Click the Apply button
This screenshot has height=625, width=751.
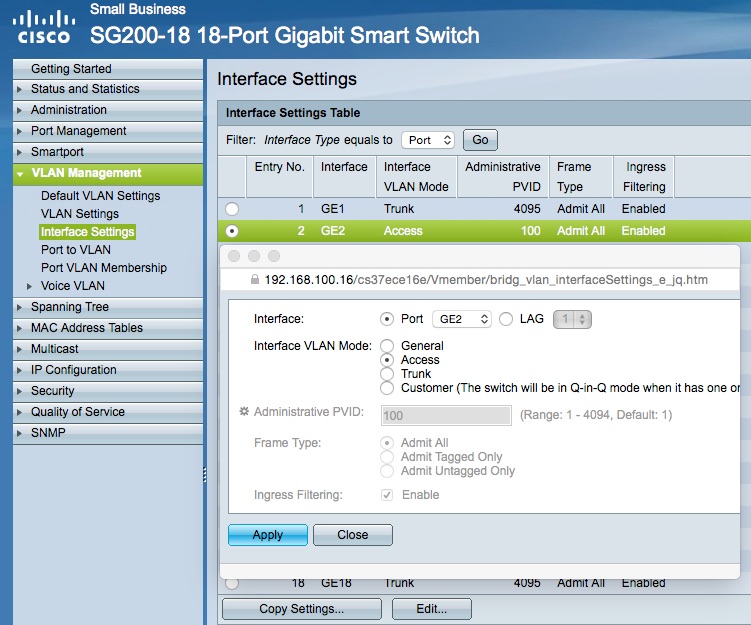tap(267, 535)
